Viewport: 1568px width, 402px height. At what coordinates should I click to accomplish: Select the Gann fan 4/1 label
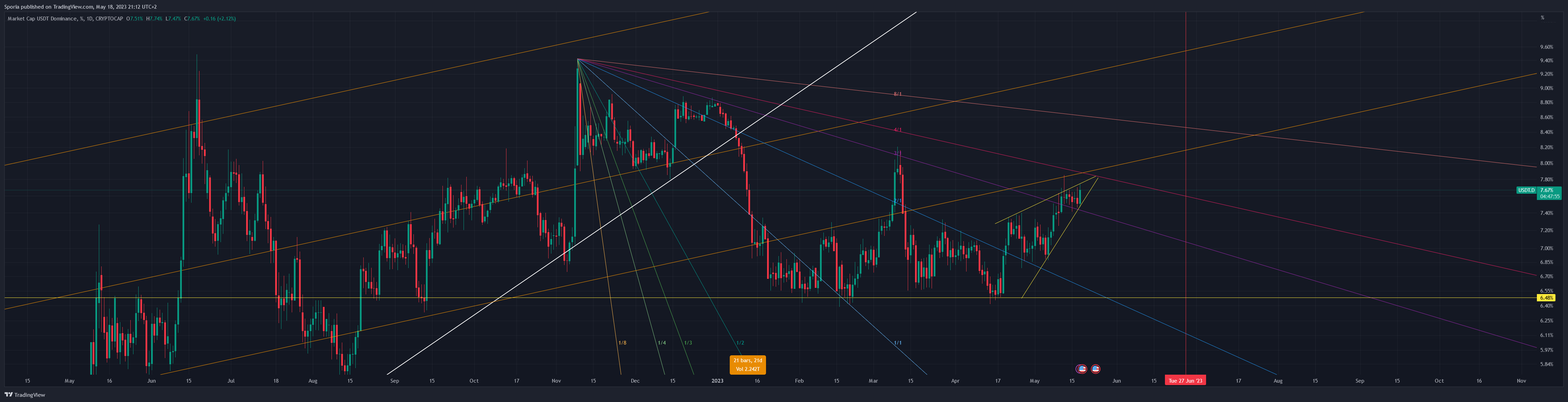pyautogui.click(x=898, y=130)
